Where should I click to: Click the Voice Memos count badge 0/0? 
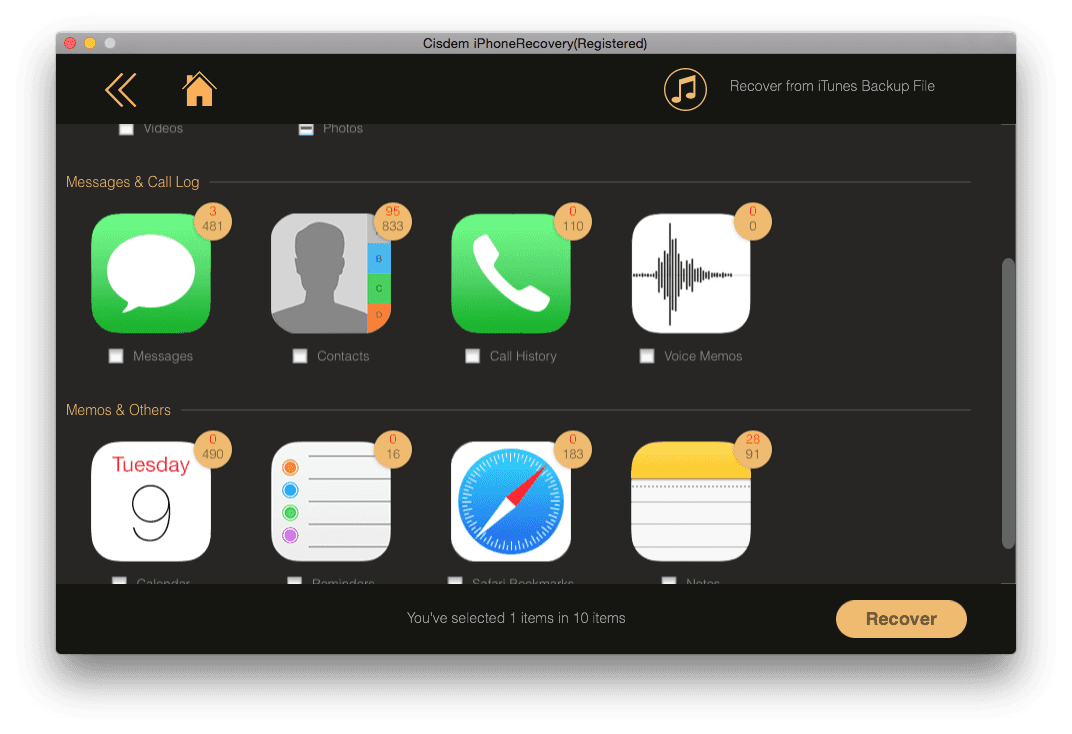pos(753,221)
